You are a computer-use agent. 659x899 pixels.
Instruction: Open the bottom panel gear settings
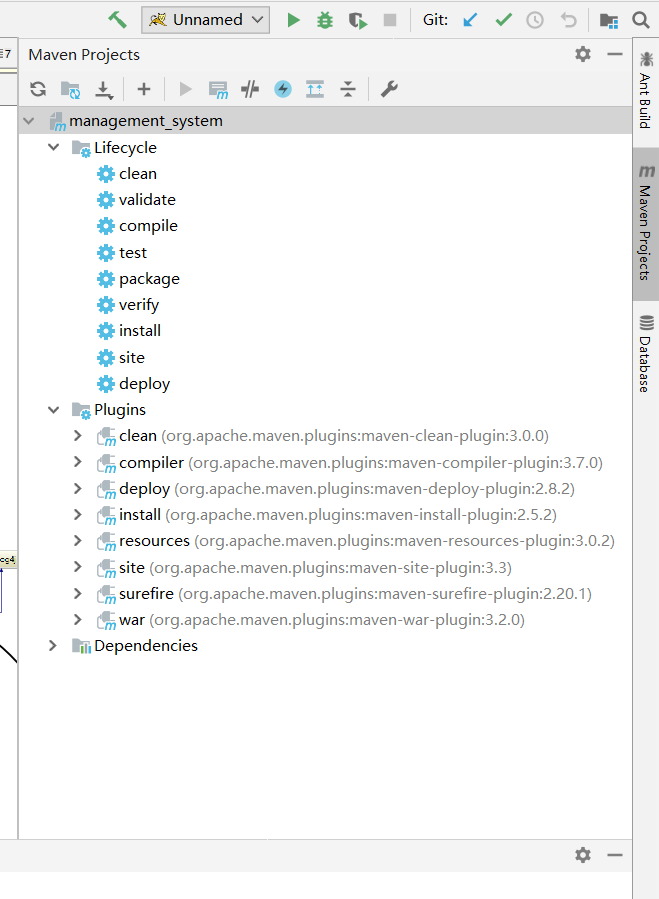583,855
